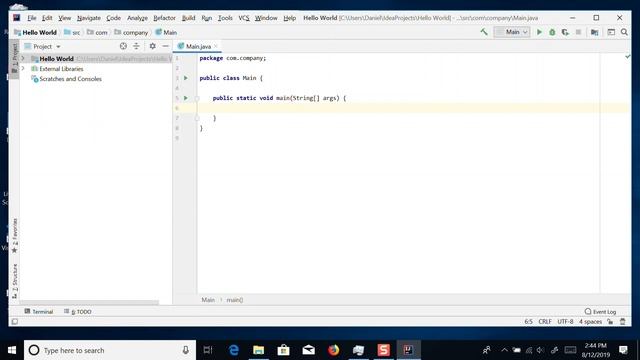The image size is (640, 360).
Task: Open File Explorer from taskbar
Action: (258, 350)
